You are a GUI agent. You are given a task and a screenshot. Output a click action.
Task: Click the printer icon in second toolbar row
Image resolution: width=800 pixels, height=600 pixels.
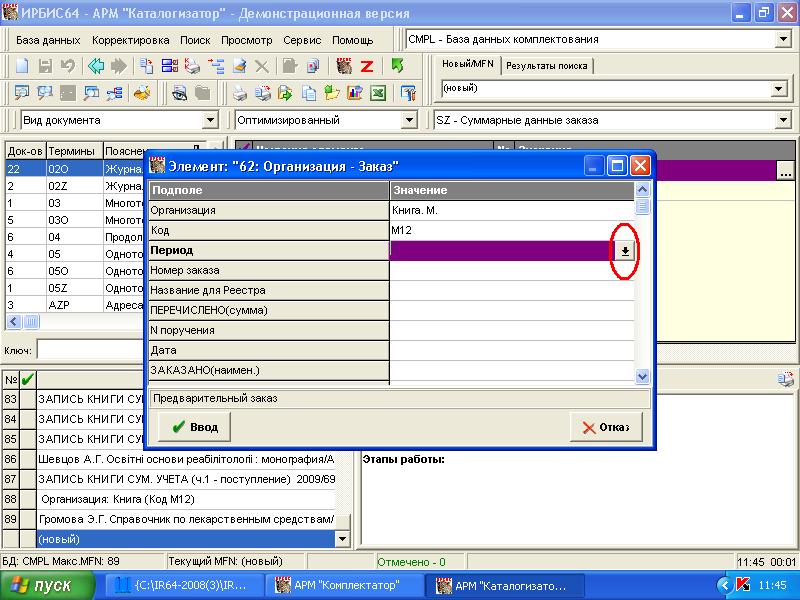click(x=240, y=93)
